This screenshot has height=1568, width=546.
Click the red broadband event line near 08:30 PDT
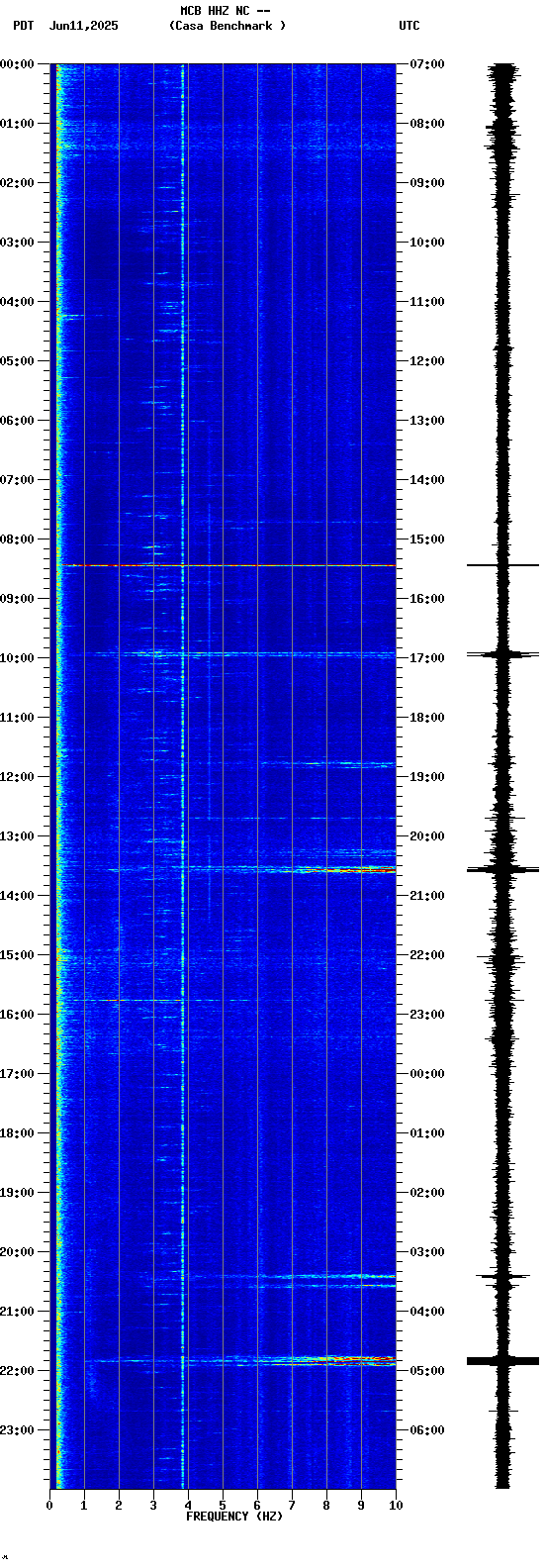coord(228,565)
